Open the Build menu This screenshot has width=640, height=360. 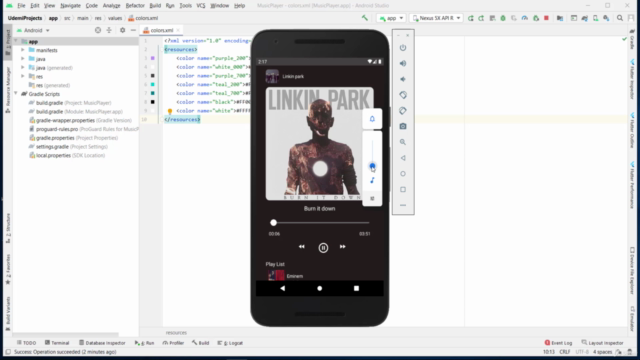[155, 6]
